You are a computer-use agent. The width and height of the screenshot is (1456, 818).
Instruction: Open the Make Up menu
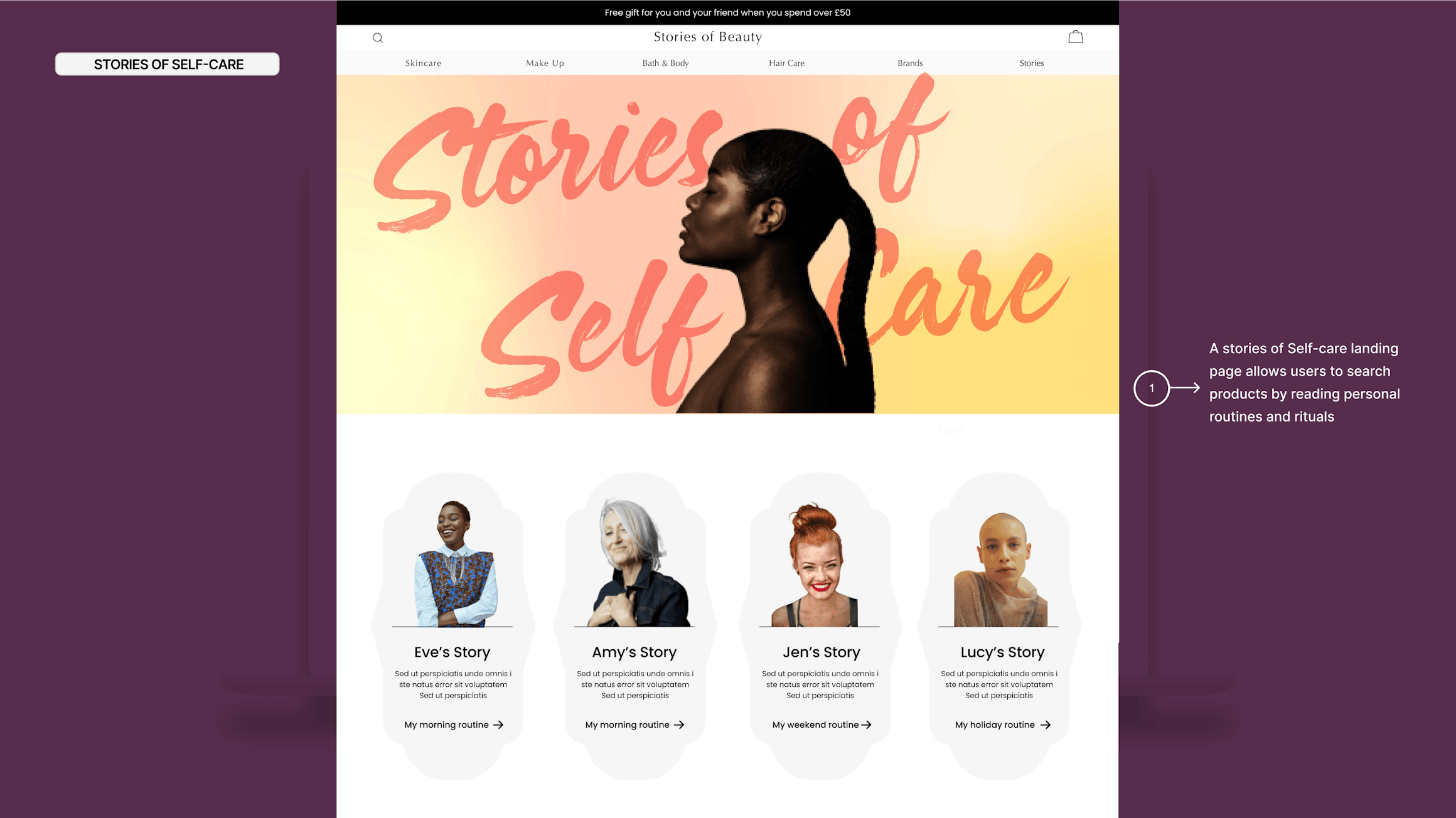pyautogui.click(x=545, y=63)
